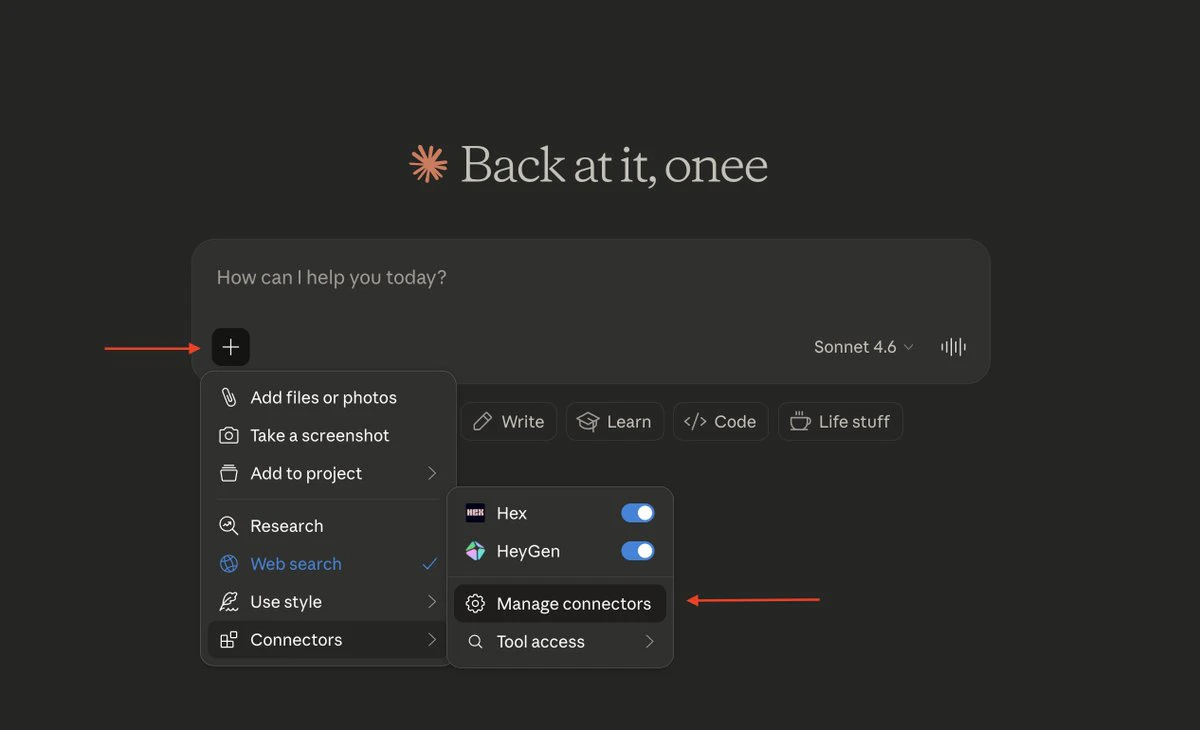Screen dimensions: 1200x730
Task: Click the 'Back at it, onee' greeting text
Action: point(614,165)
